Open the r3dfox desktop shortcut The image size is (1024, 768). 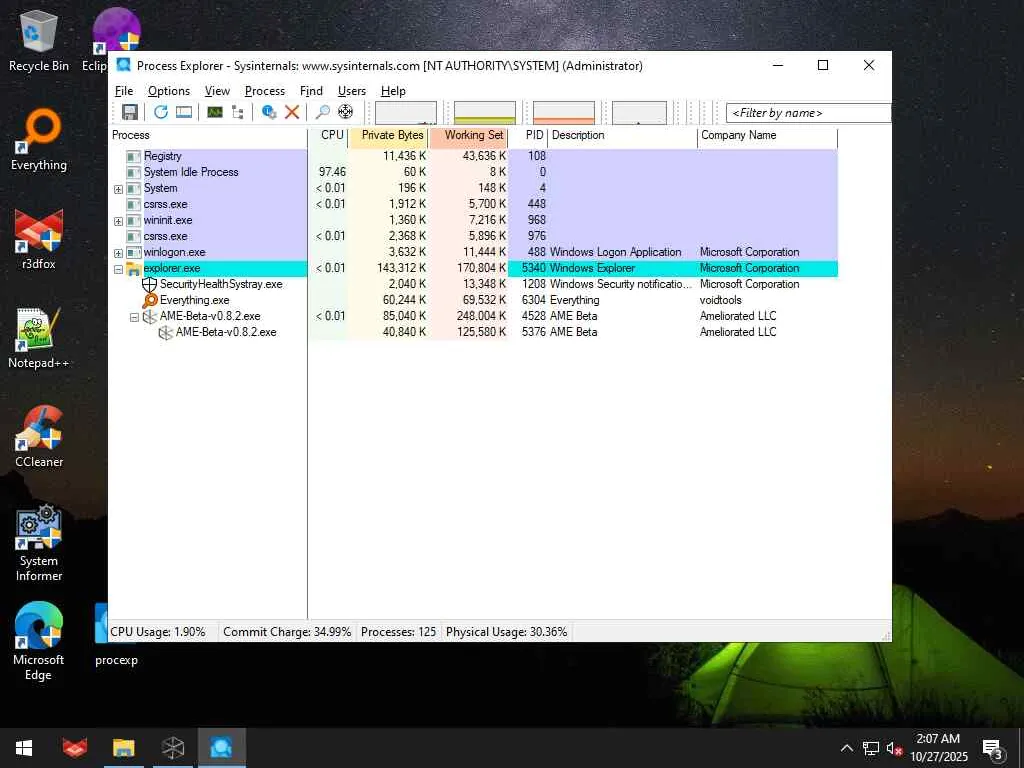tap(39, 239)
